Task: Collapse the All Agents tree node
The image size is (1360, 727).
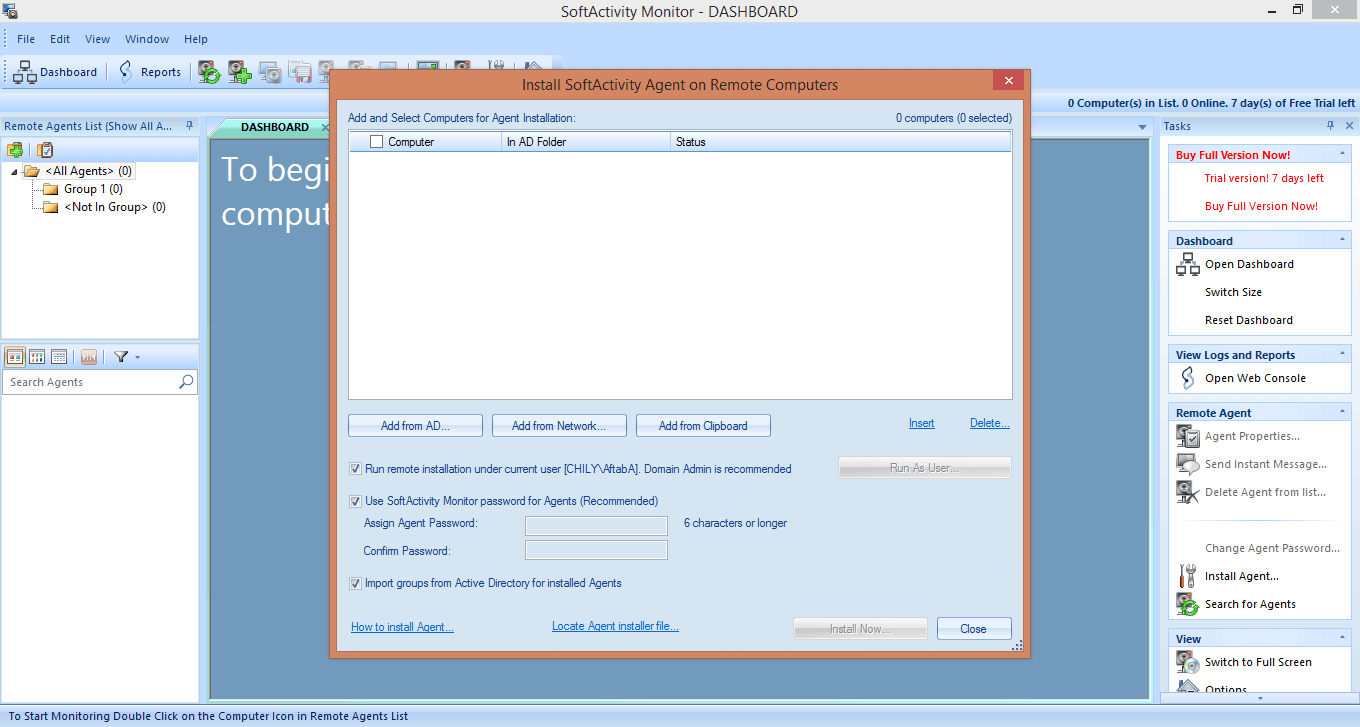Action: point(15,172)
